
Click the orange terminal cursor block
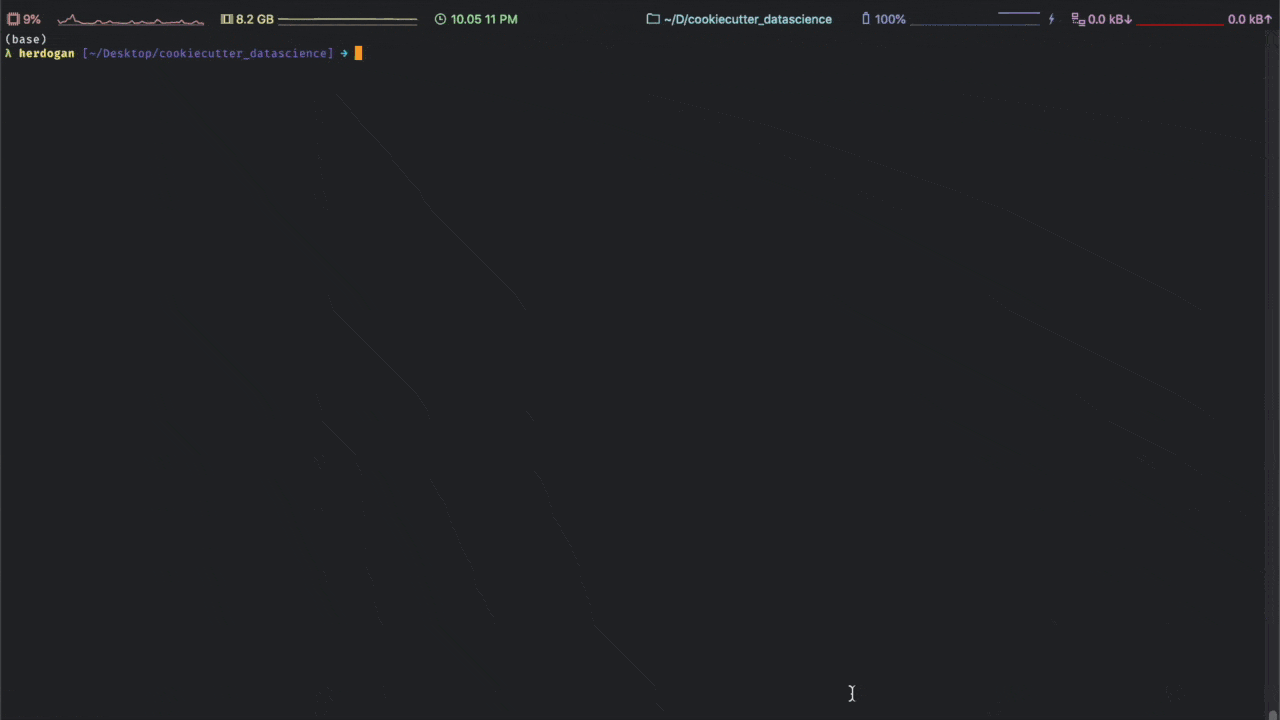point(358,53)
